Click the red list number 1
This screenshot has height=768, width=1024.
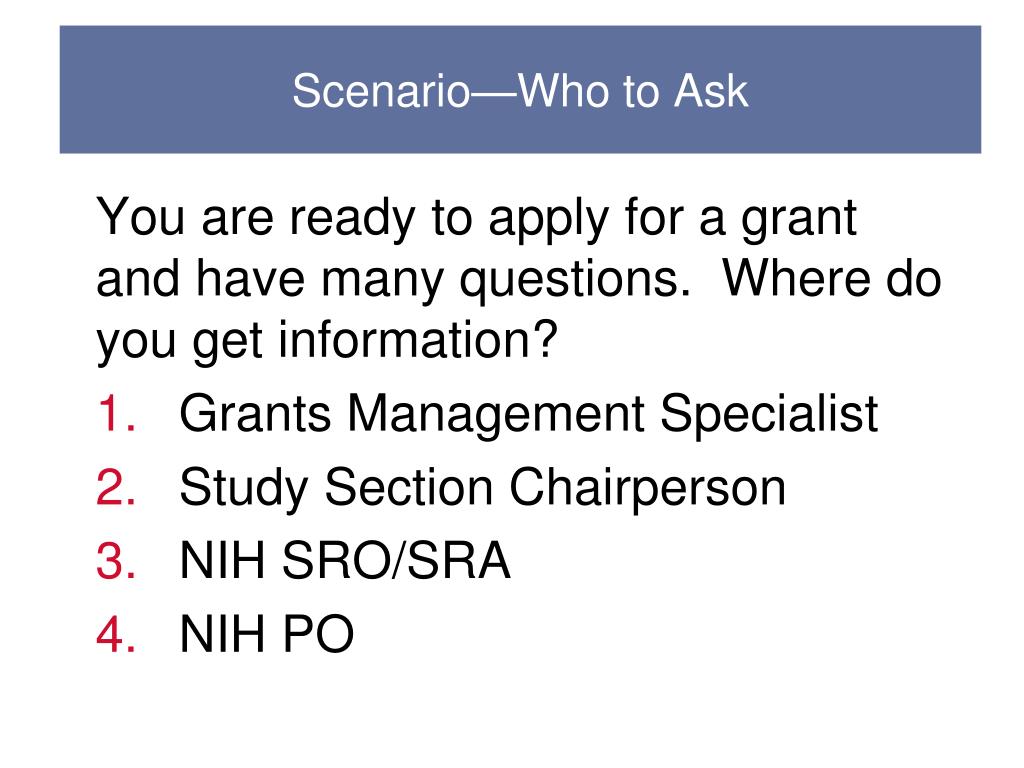116,413
